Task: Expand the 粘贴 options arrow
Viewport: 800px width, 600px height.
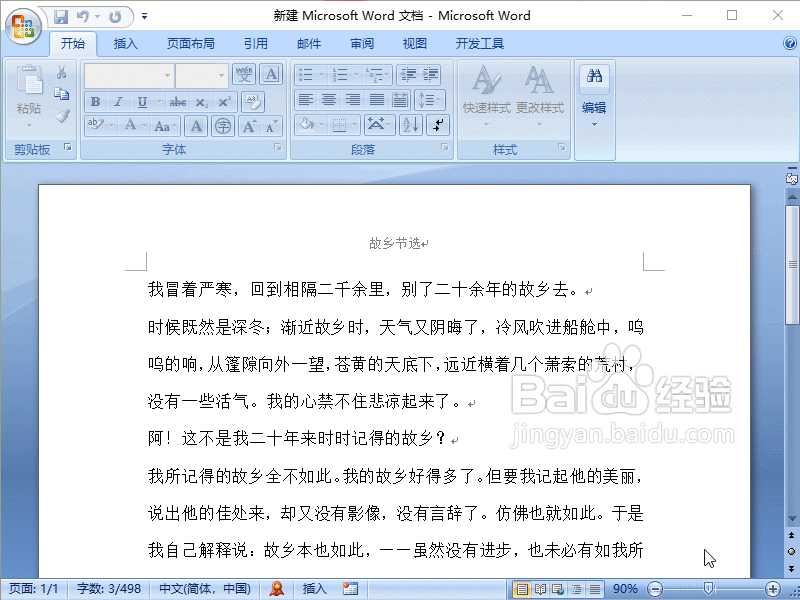Action: (29, 125)
